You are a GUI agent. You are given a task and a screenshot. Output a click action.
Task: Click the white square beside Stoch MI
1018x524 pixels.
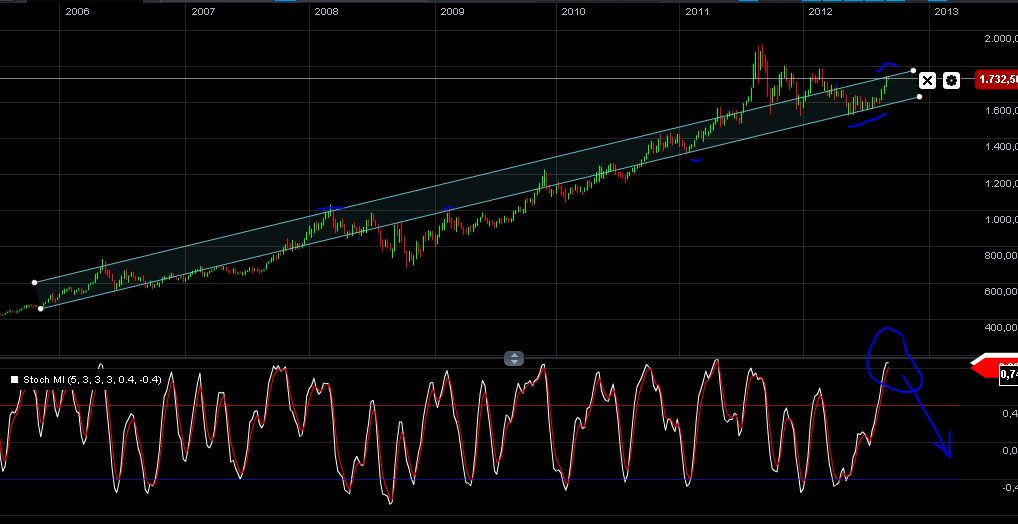tap(14, 380)
